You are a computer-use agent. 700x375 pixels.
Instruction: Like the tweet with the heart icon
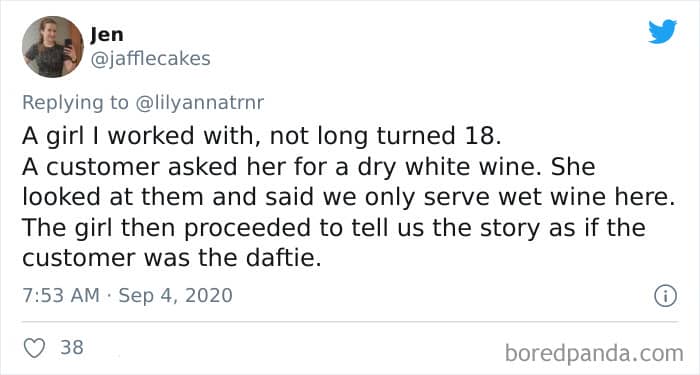coord(34,348)
